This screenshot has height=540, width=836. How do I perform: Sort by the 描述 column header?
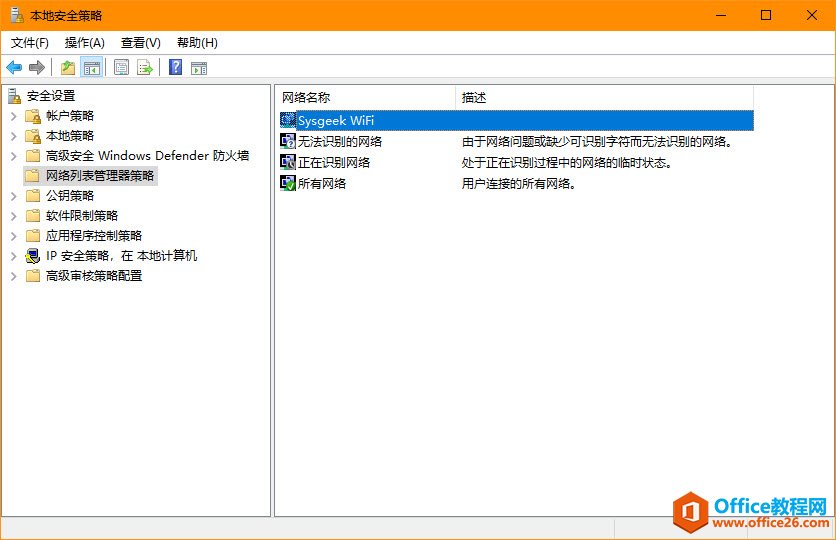tap(605, 98)
